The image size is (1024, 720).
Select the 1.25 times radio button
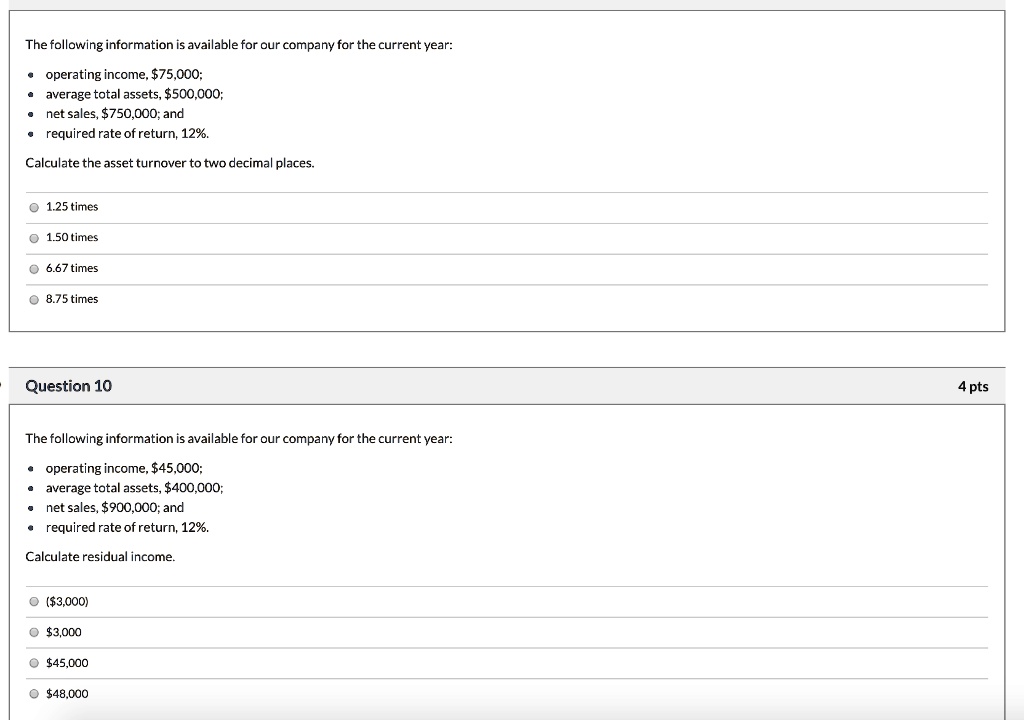pyautogui.click(x=35, y=207)
